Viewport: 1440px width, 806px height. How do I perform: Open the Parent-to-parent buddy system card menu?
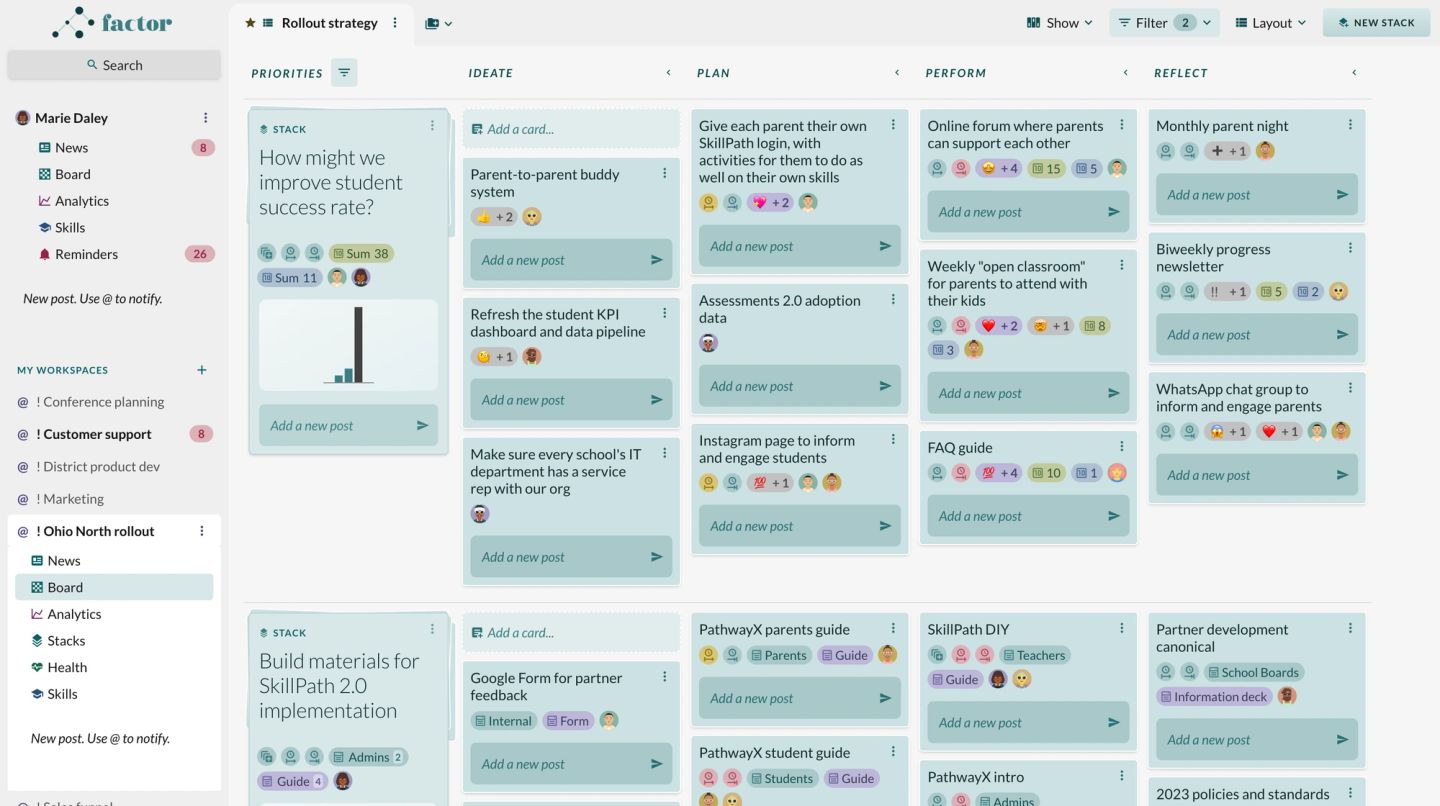(x=664, y=174)
